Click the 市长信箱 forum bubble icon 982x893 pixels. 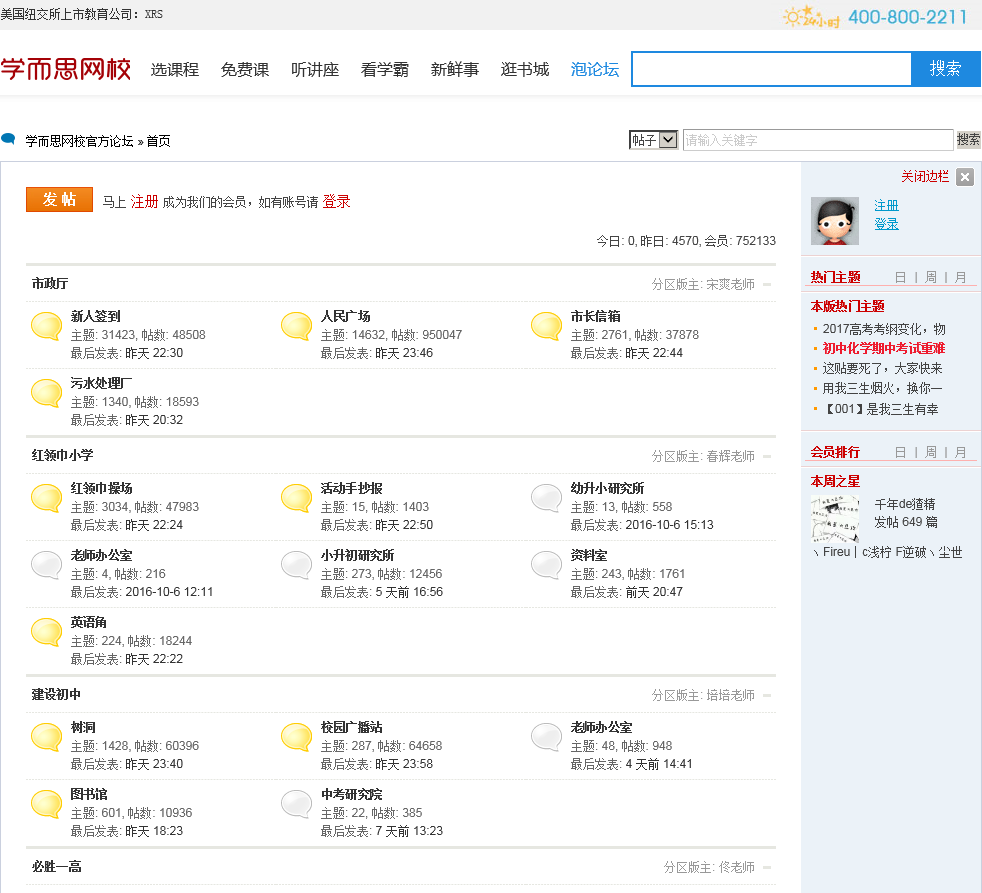point(546,326)
